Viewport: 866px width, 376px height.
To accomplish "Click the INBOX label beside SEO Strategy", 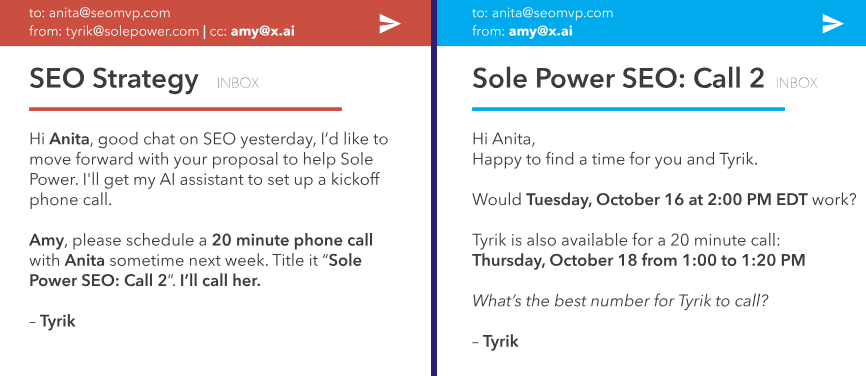I will [237, 83].
